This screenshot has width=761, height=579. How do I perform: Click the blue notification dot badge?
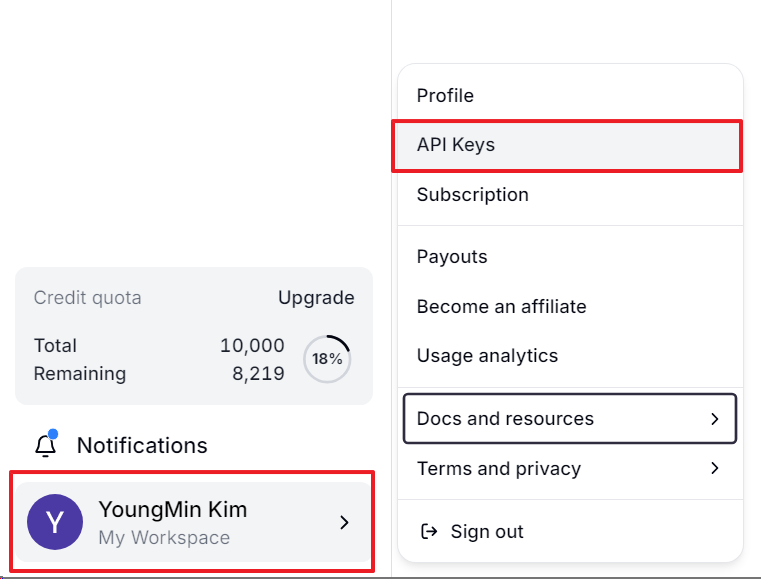point(53,433)
